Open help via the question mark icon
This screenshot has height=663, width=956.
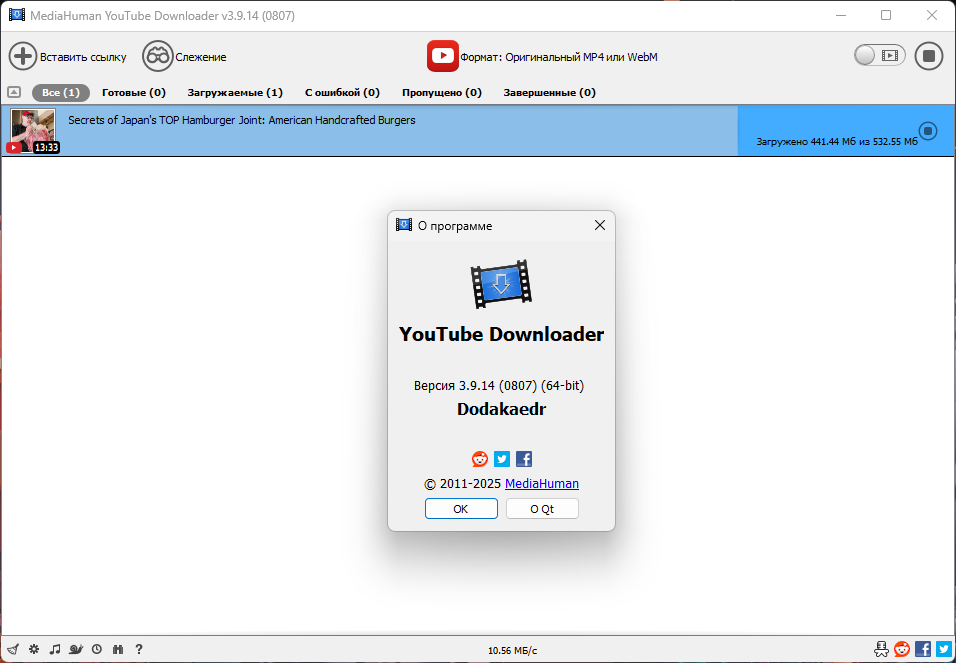click(139, 650)
